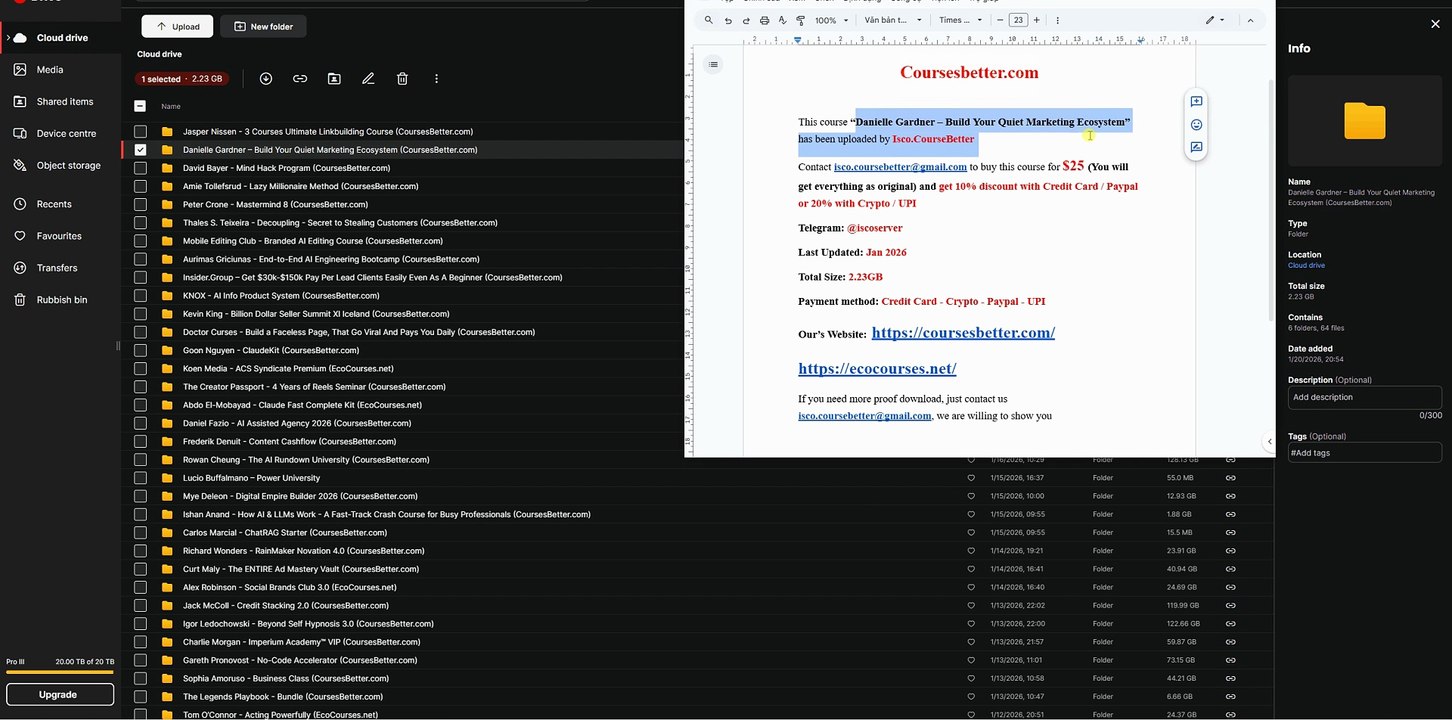1452x720 pixels.
Task: Click the https://ecocourses.net/ link in document
Action: (x=877, y=369)
